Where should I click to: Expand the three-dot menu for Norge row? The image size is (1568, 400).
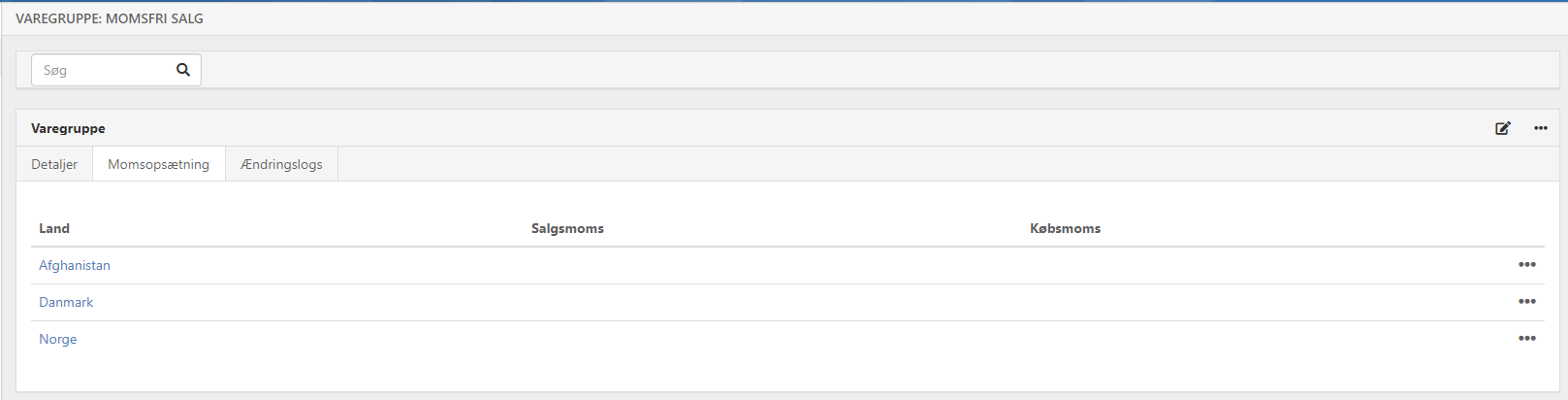(x=1527, y=339)
